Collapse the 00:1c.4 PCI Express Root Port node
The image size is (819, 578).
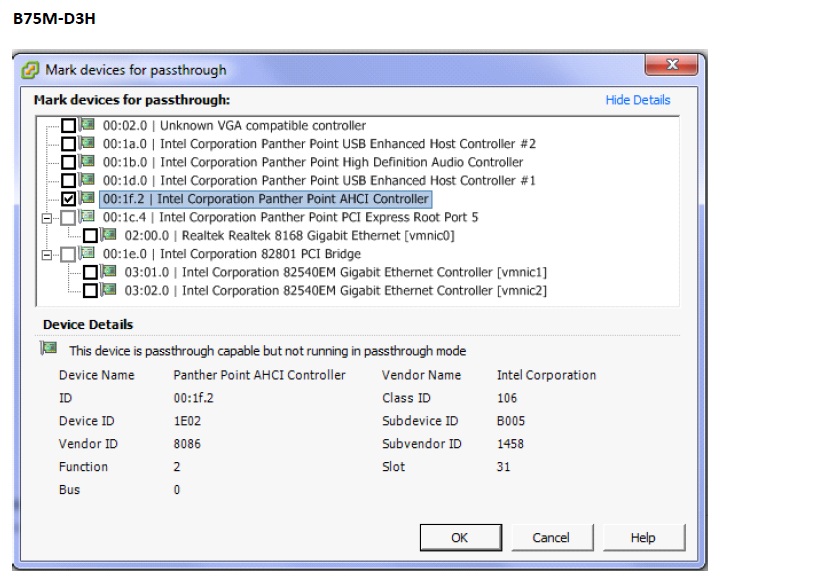pyautogui.click(x=47, y=218)
